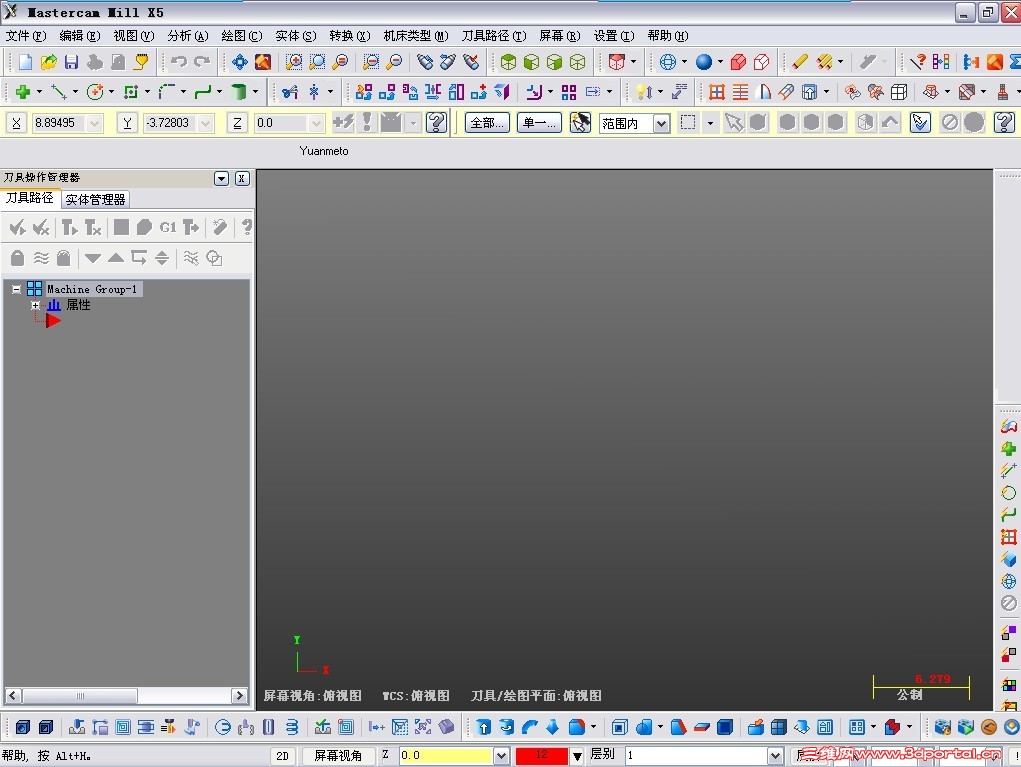The image size is (1021, 767).
Task: Click the move insert arrow down icon
Action: click(x=93, y=258)
